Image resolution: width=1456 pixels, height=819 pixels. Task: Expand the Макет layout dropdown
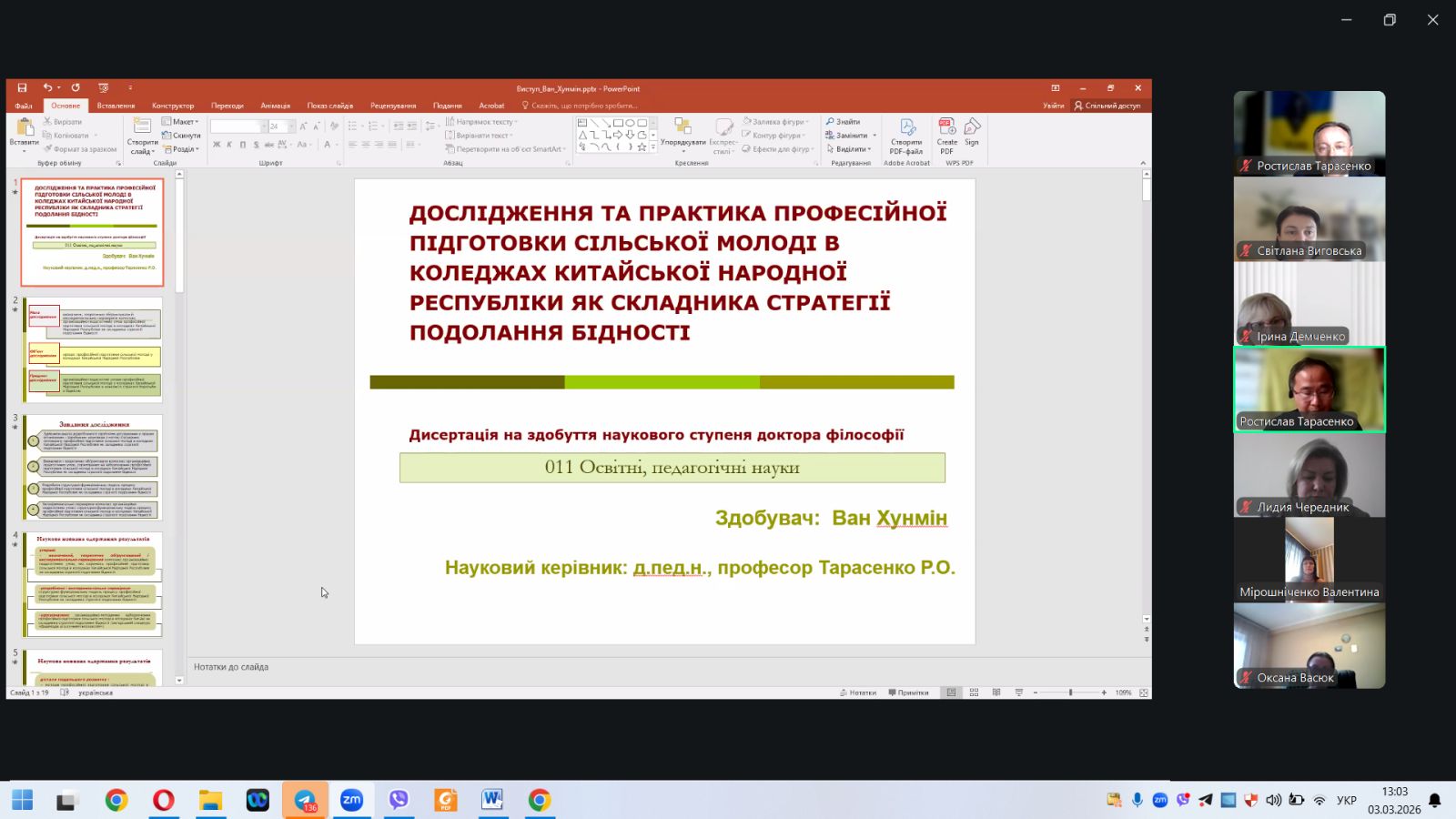(x=180, y=122)
